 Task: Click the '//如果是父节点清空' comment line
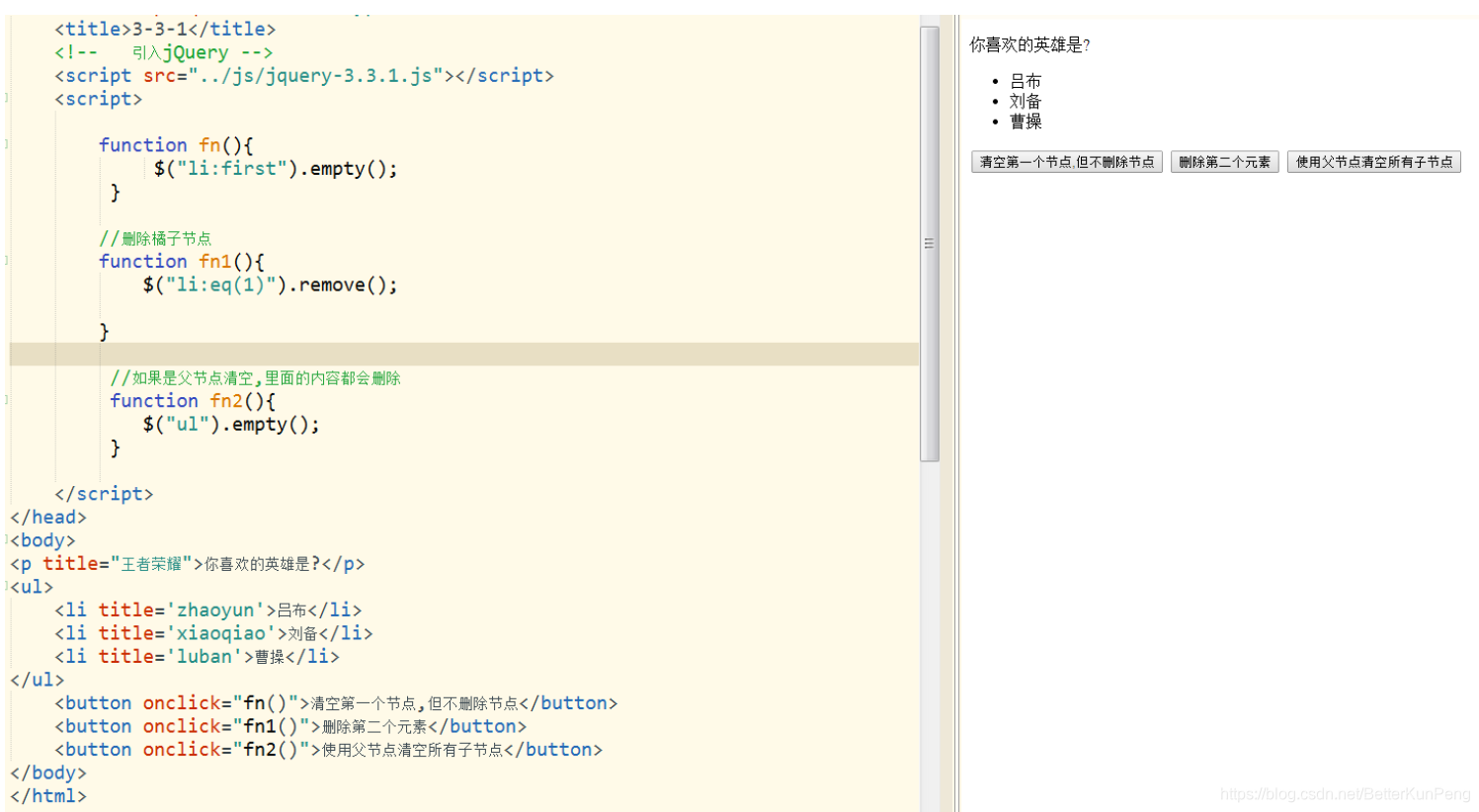255,377
